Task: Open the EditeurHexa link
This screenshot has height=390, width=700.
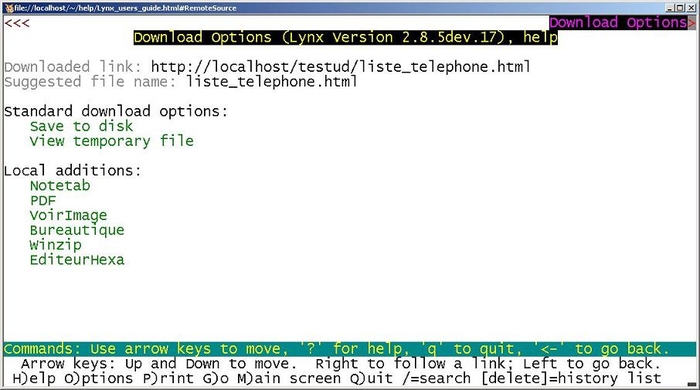Action: click(x=77, y=260)
